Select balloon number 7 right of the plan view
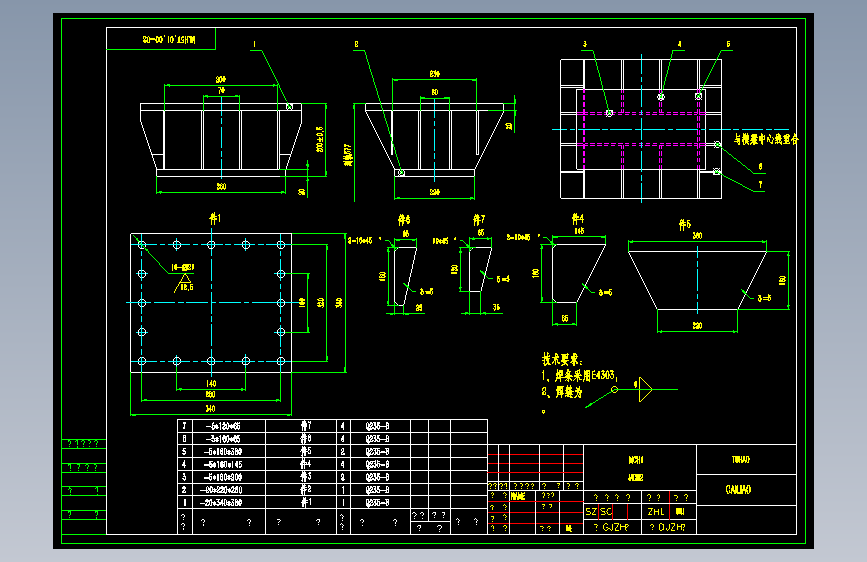The width and height of the screenshot is (867, 562). pos(760,185)
